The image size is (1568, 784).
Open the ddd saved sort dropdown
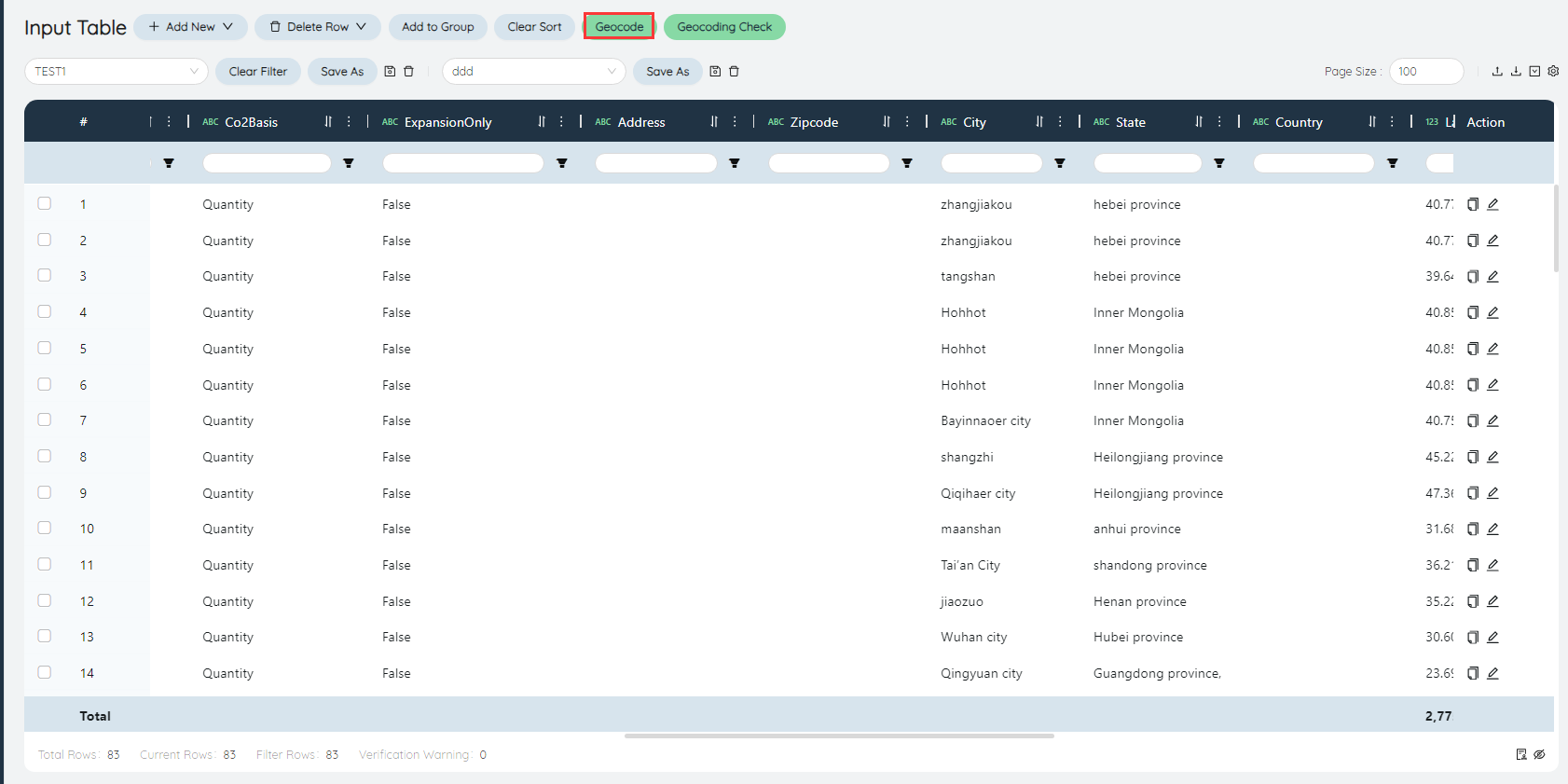click(x=534, y=71)
